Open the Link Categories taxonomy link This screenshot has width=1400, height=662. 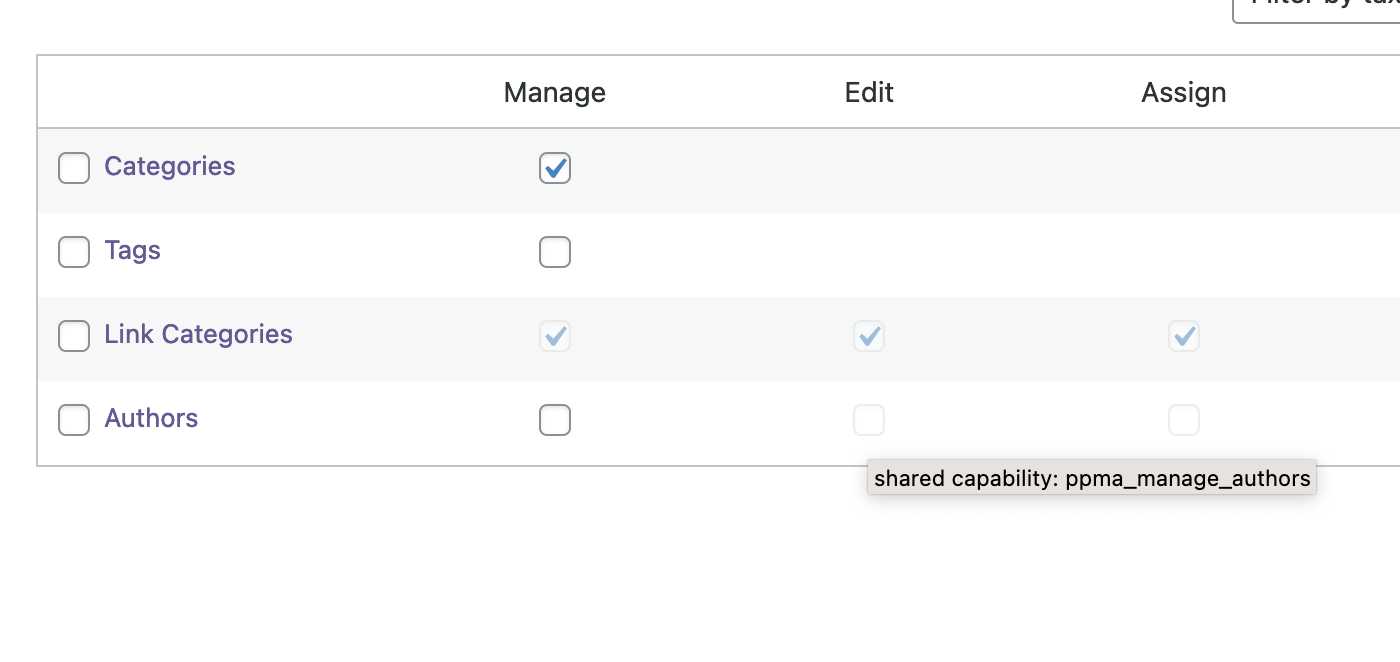[x=197, y=334]
